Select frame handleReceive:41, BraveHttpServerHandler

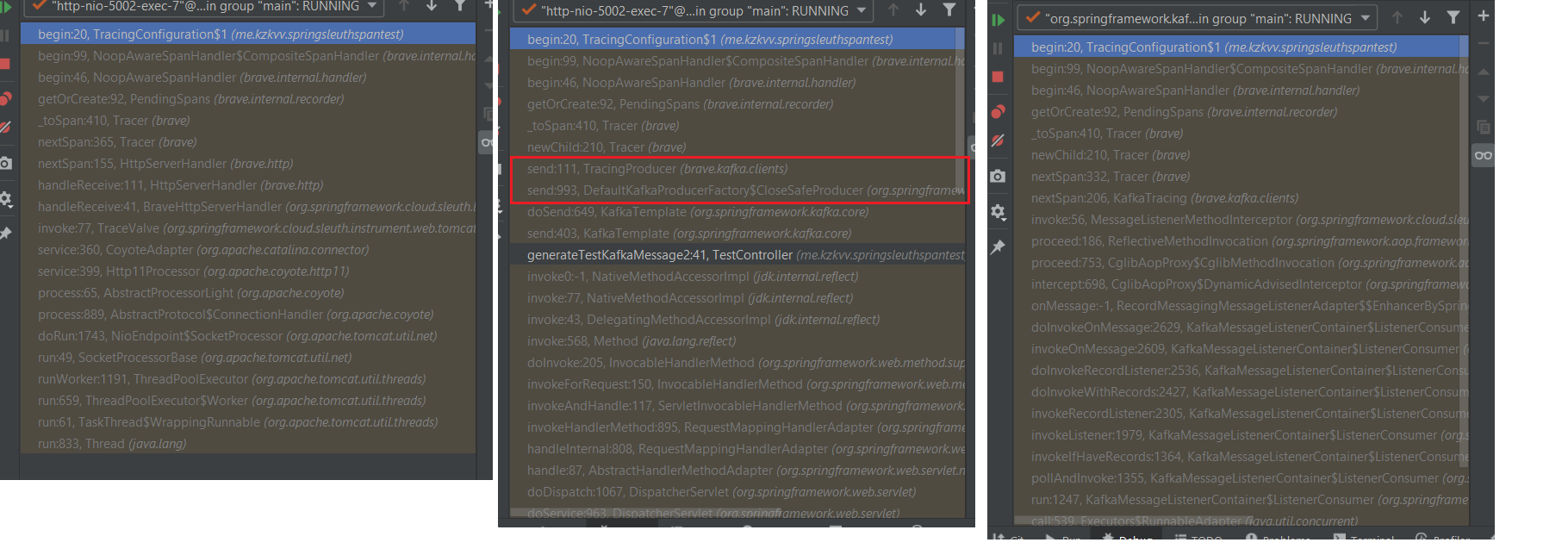pyautogui.click(x=248, y=207)
